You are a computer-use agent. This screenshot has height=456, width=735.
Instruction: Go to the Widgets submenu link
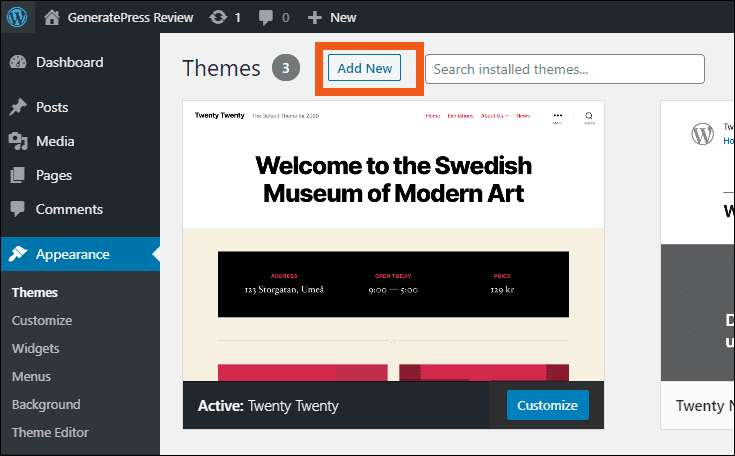[x=36, y=349]
